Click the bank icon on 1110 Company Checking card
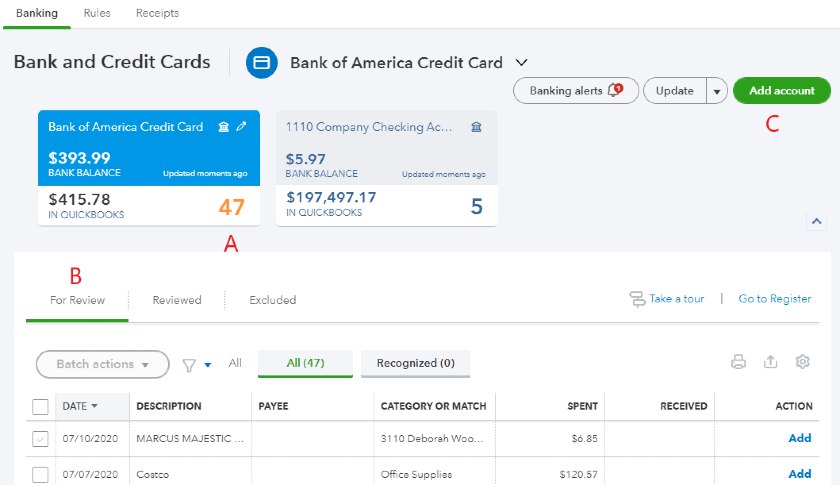Viewport: 840px width, 485px height. coord(476,127)
